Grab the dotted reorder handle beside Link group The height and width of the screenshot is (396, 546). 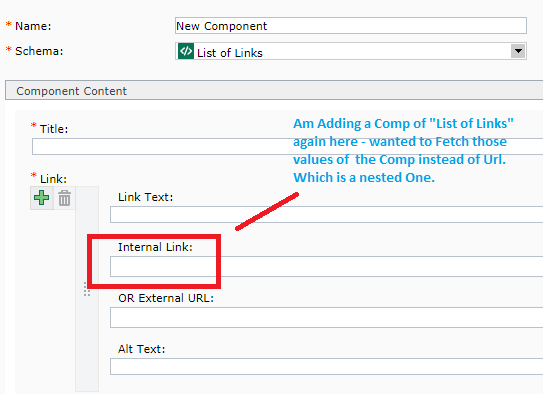pyautogui.click(x=87, y=289)
